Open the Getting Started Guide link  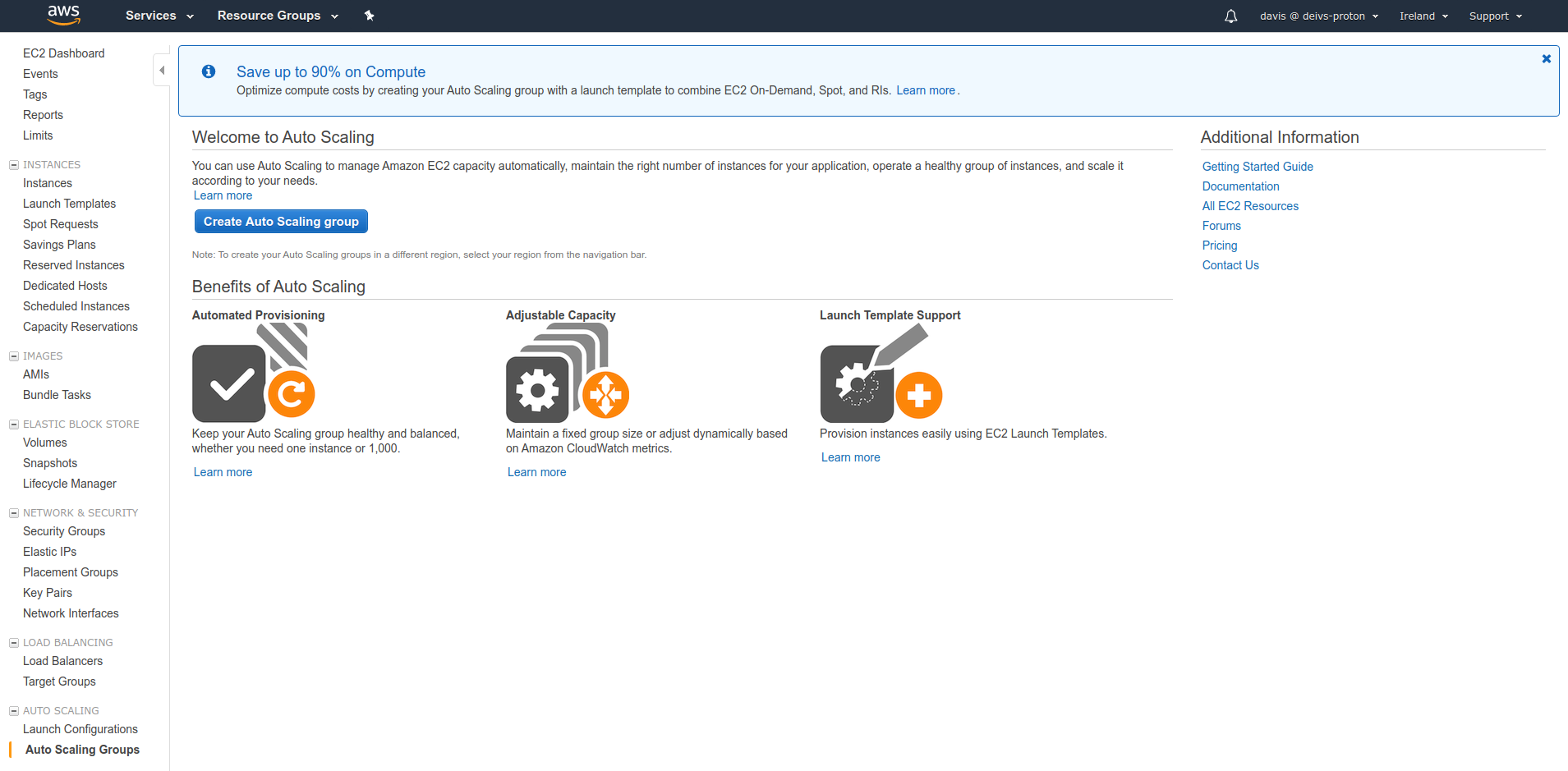pos(1258,167)
